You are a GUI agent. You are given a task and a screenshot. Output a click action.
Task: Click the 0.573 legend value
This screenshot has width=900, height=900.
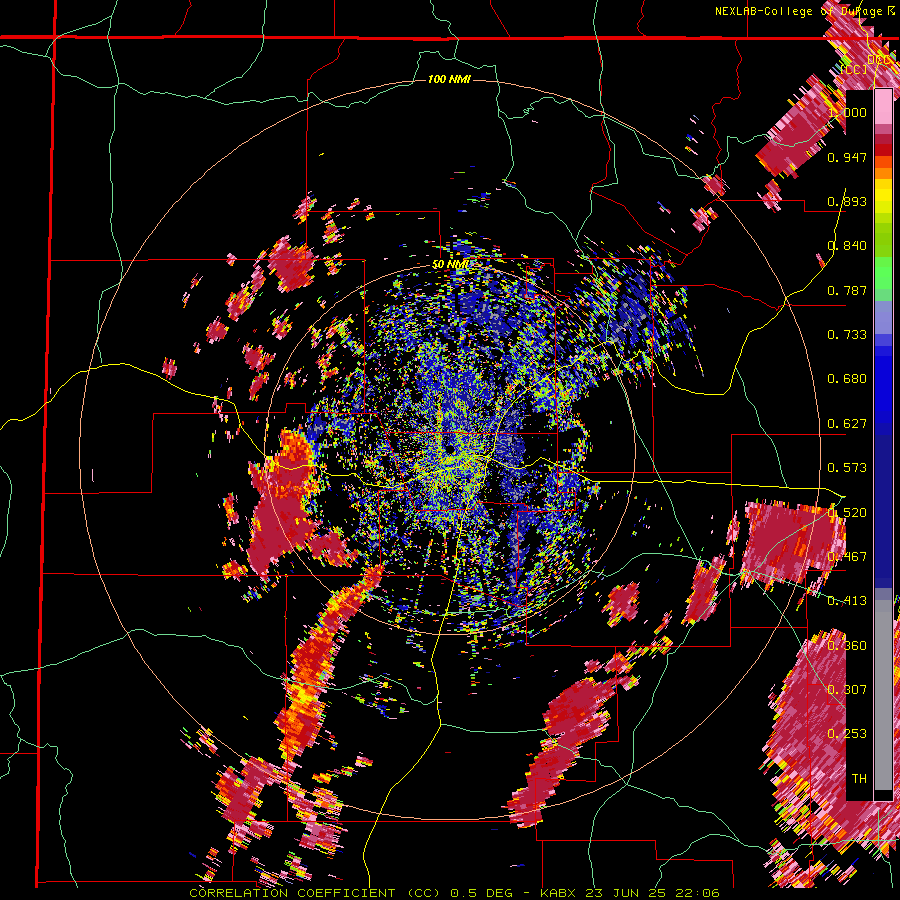(x=847, y=468)
